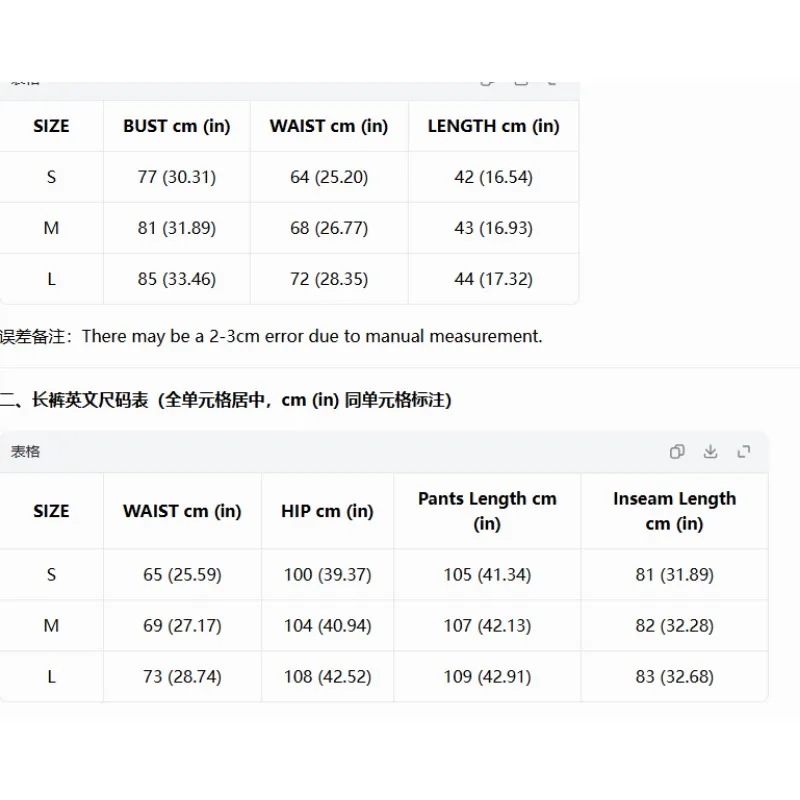Copy the pants size table
Viewport: 800px width, 800px height.
point(677,452)
